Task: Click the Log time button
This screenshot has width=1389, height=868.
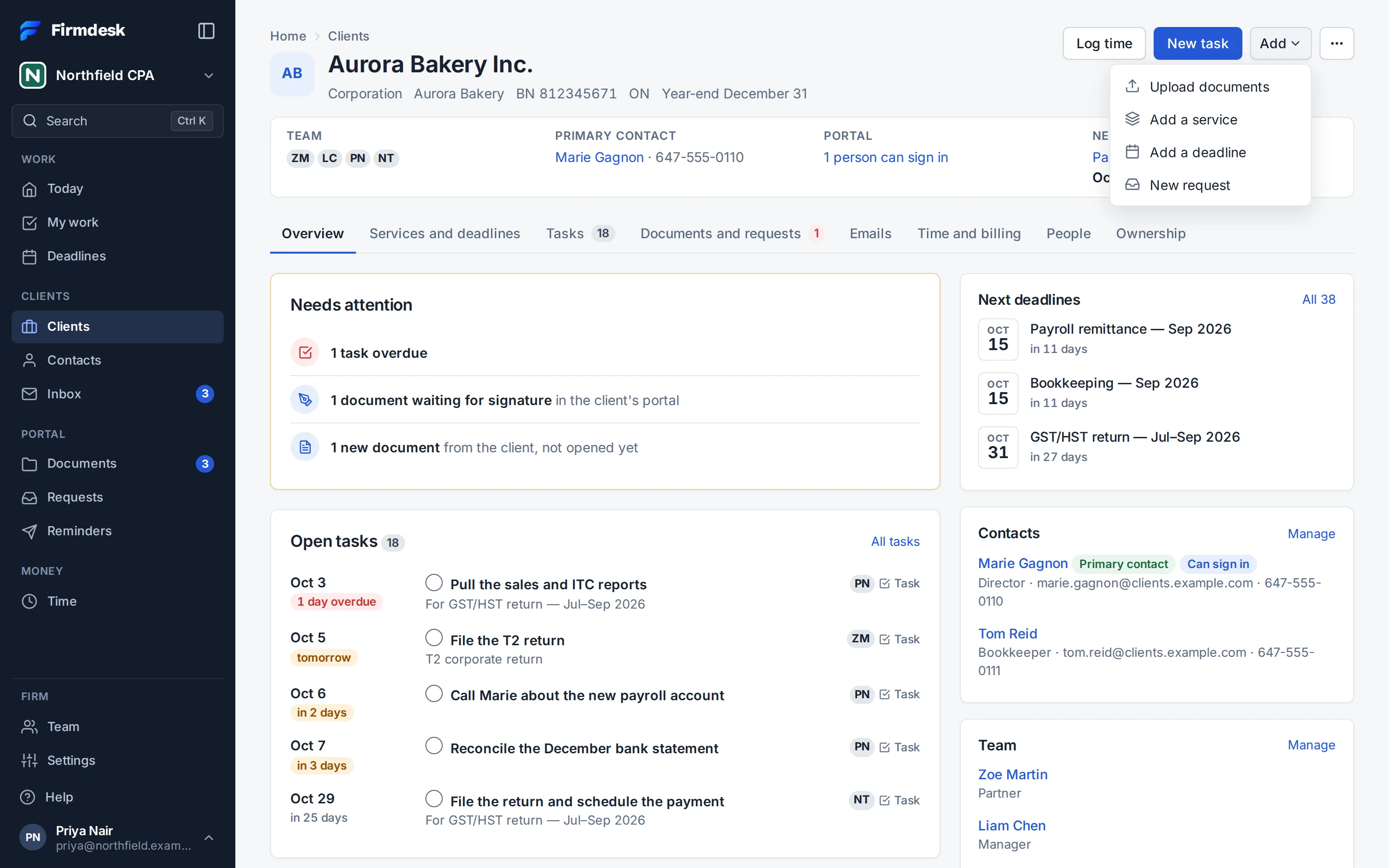Action: pyautogui.click(x=1104, y=43)
